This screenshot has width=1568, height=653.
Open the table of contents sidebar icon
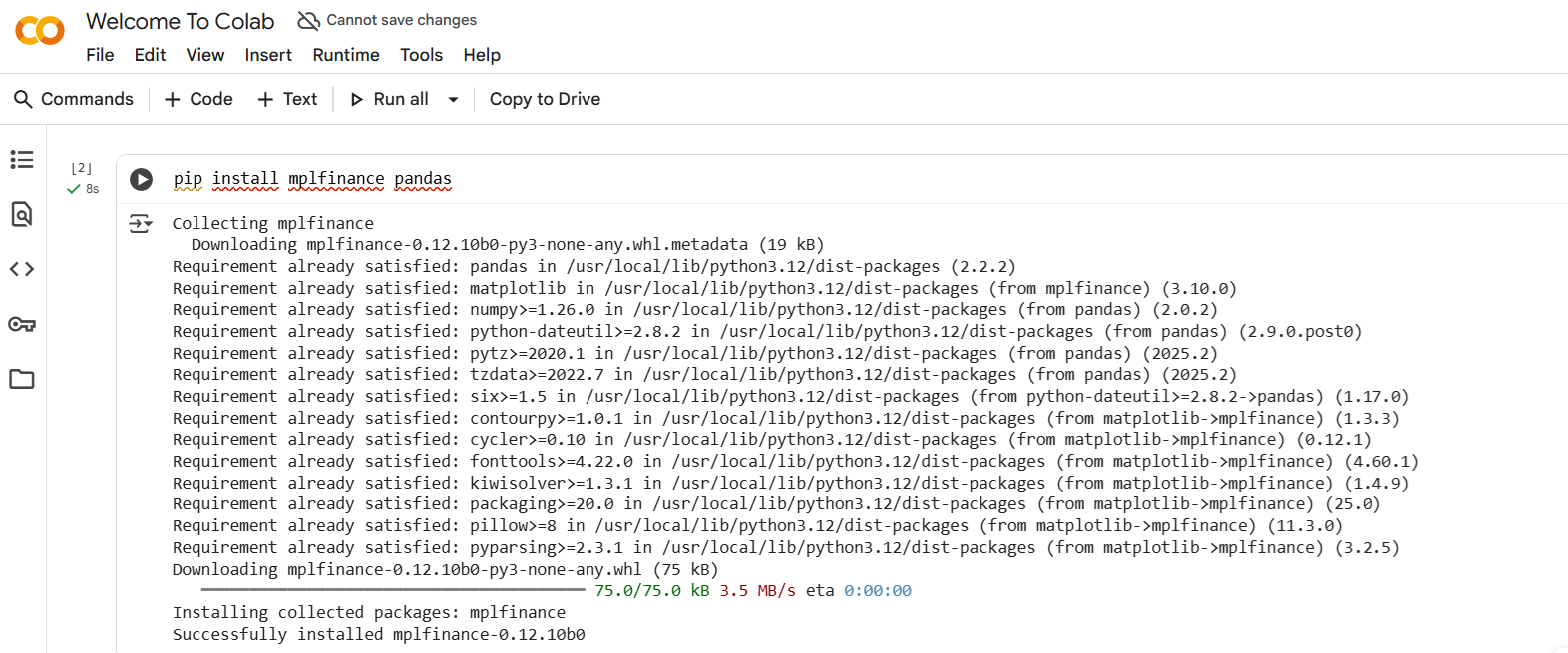pos(22,160)
